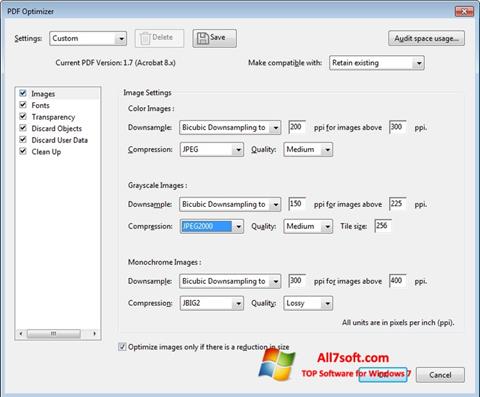Select the Transparency panel item
The image size is (480, 397).
53,117
